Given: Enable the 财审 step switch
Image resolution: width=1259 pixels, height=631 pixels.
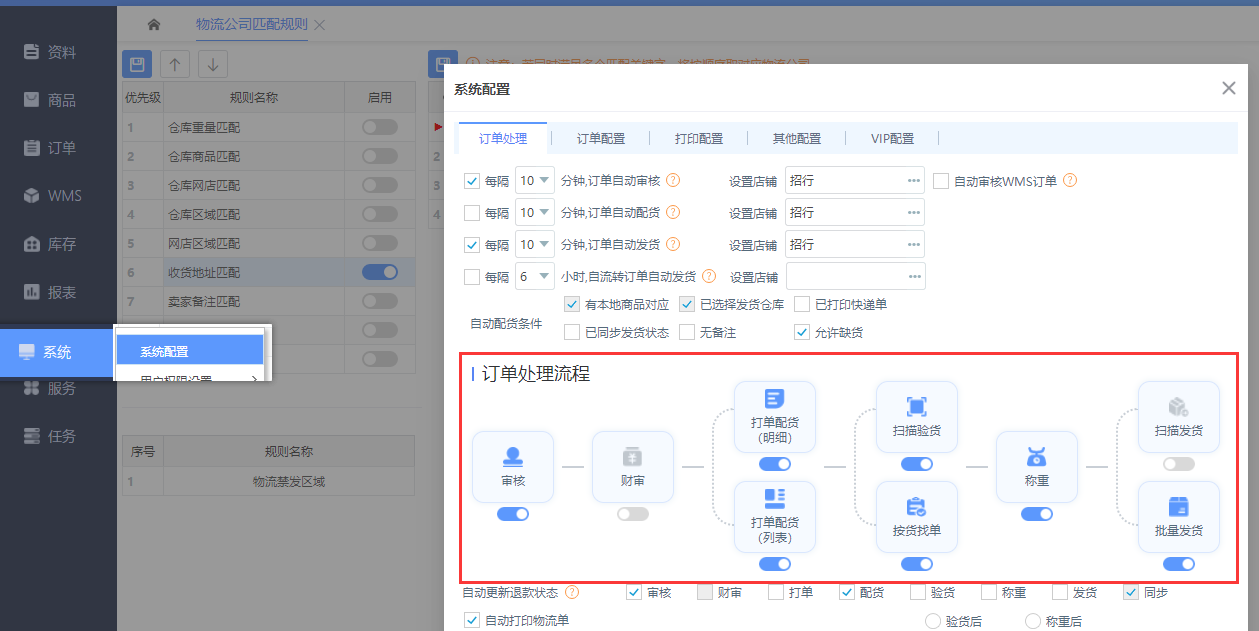Looking at the screenshot, I should tap(633, 514).
